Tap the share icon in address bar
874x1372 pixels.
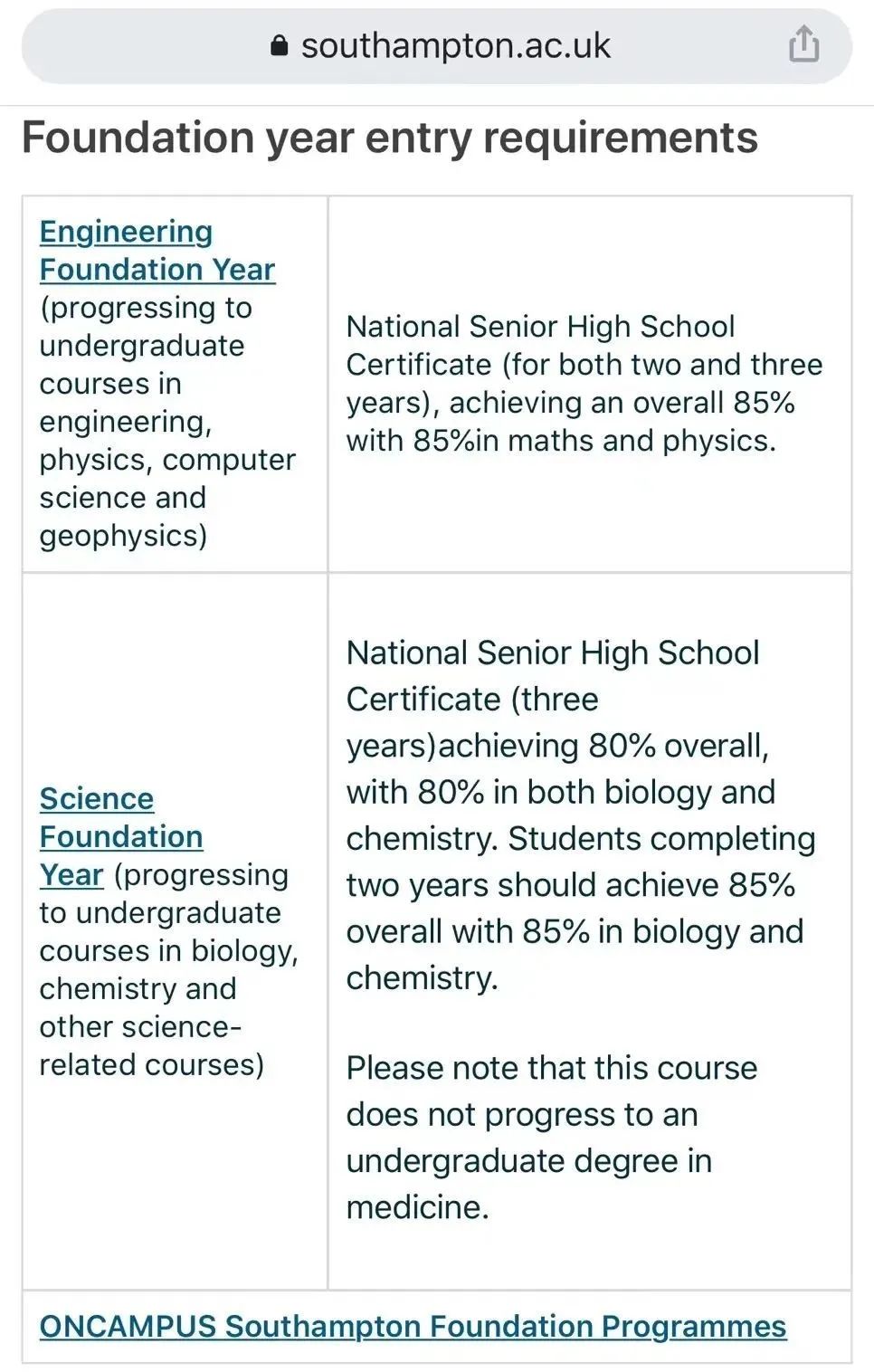(803, 43)
